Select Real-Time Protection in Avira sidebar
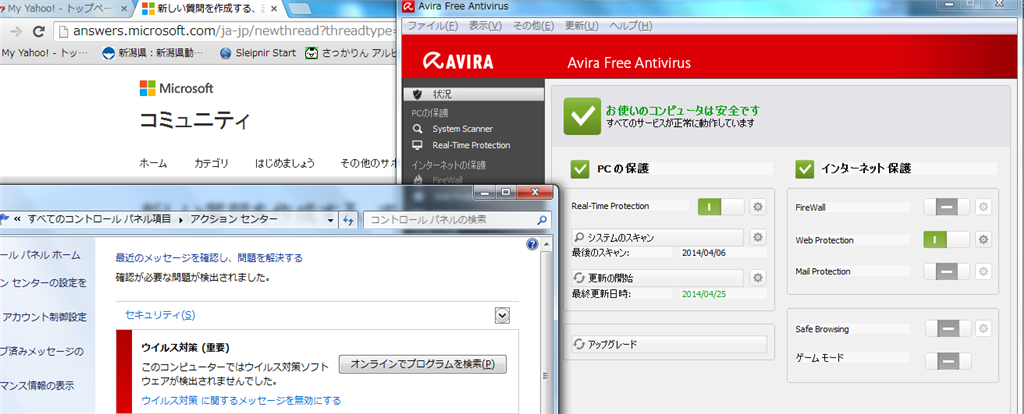1024x414 pixels. pos(473,145)
